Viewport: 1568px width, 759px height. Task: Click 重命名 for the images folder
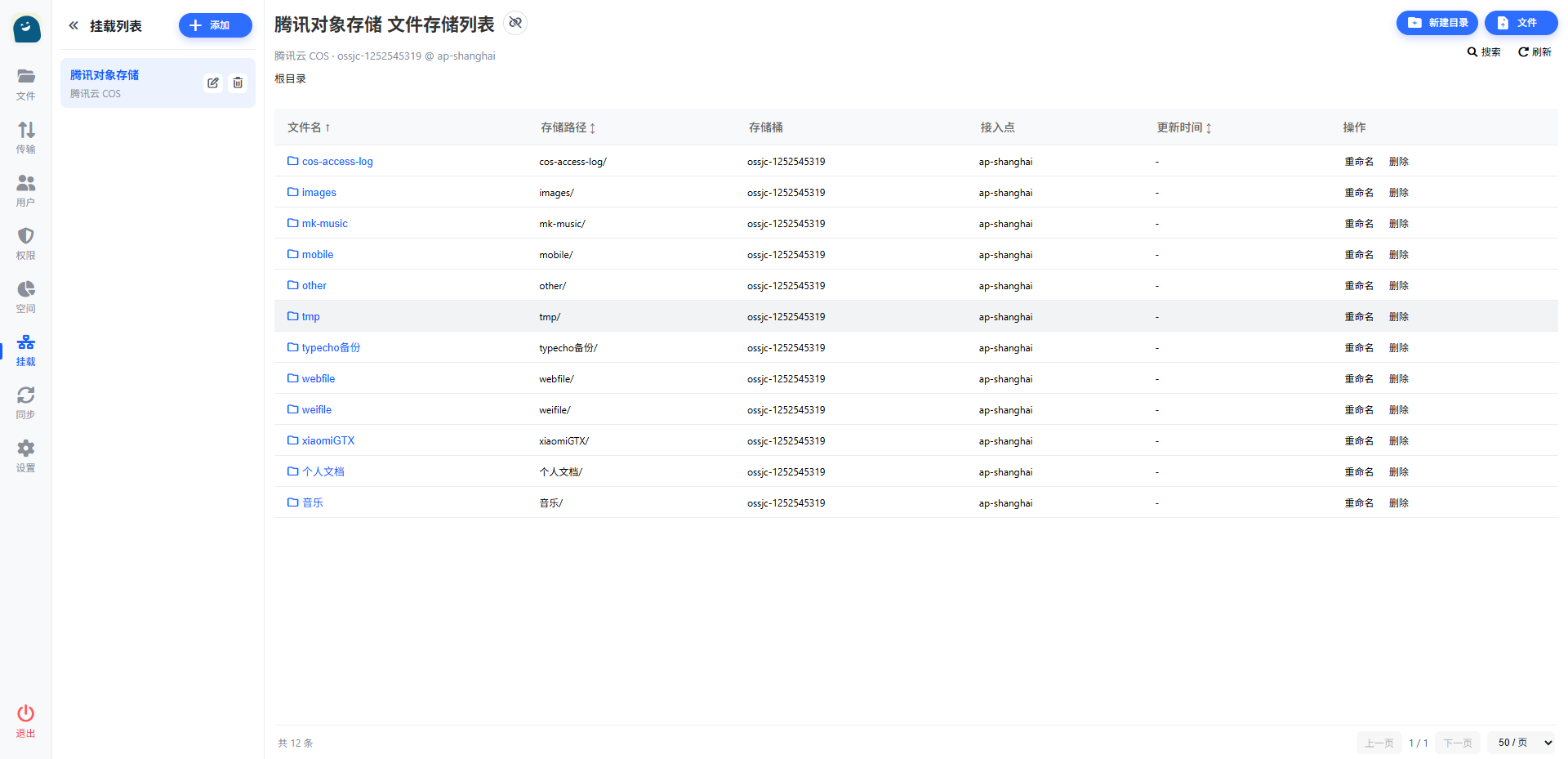click(1359, 193)
